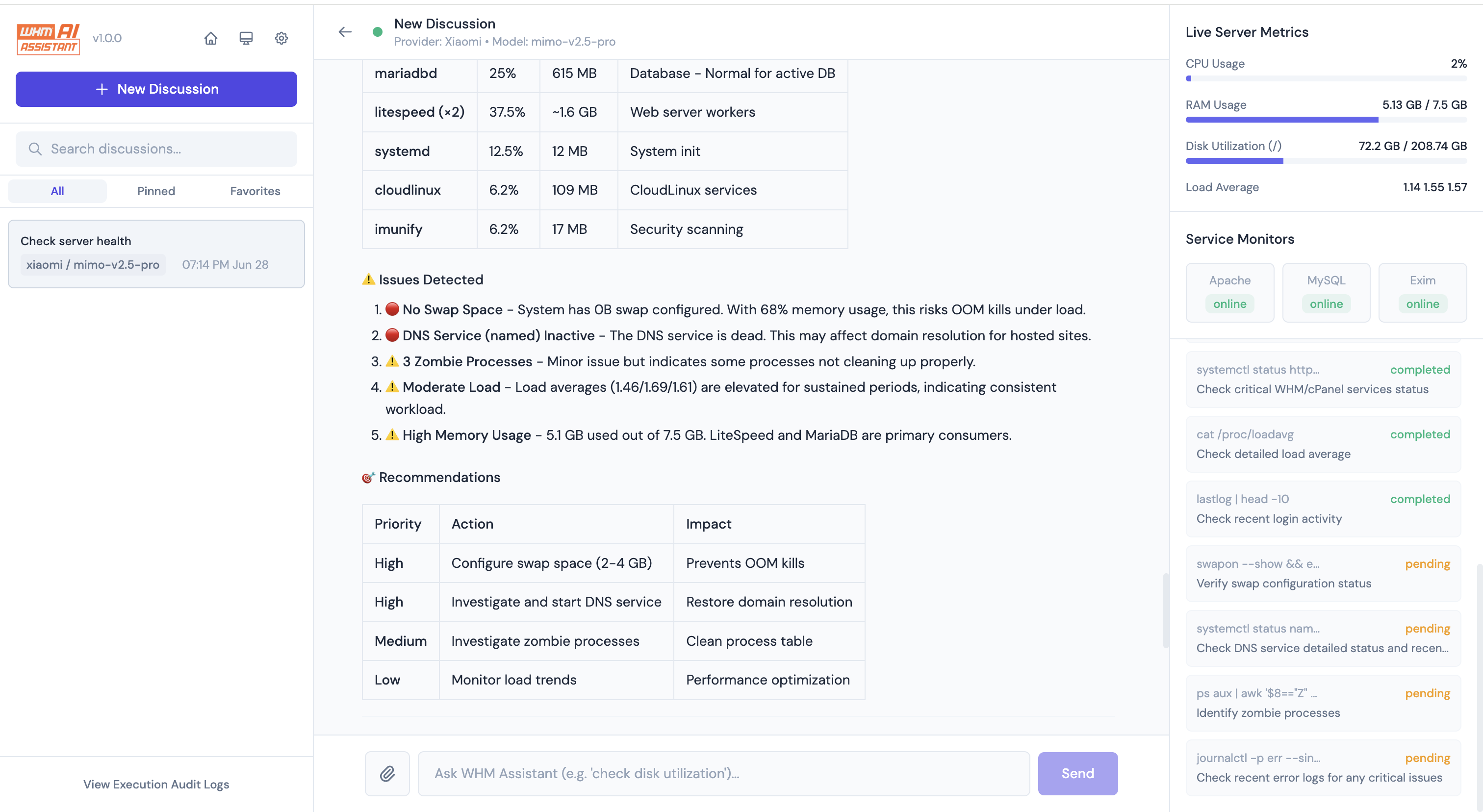The height and width of the screenshot is (812, 1483).
Task: Switch to the Pinned tab
Action: 156,190
